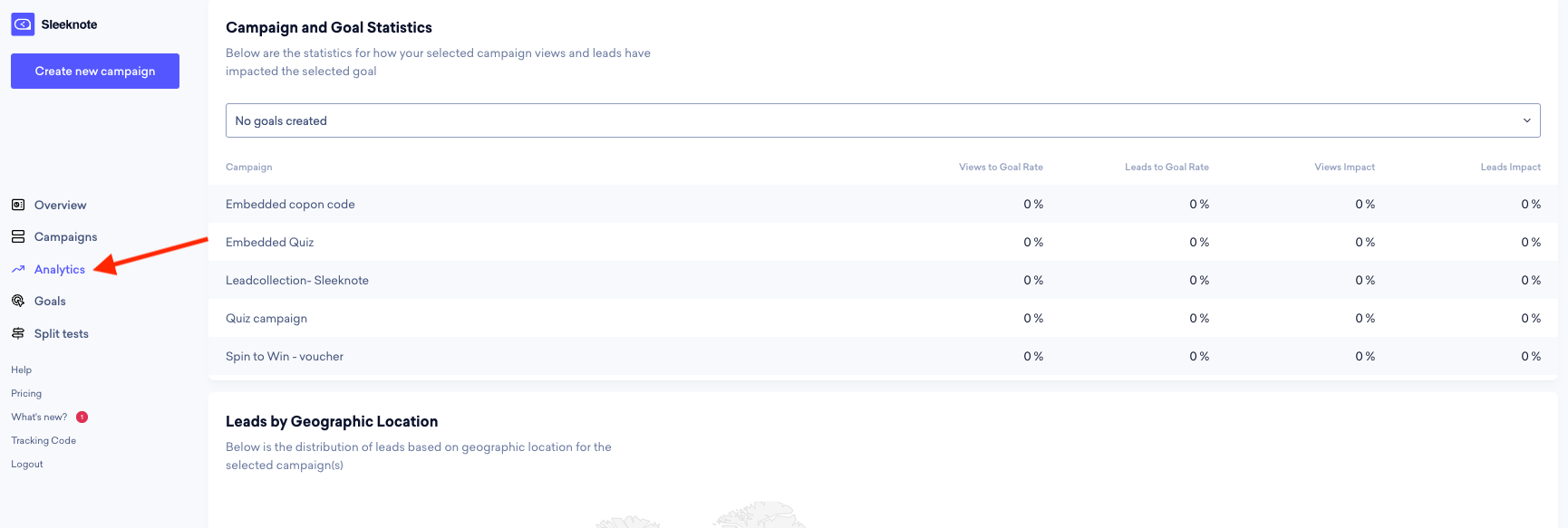Viewport: 1568px width, 528px height.
Task: Open the No goals created dropdown
Action: point(883,120)
